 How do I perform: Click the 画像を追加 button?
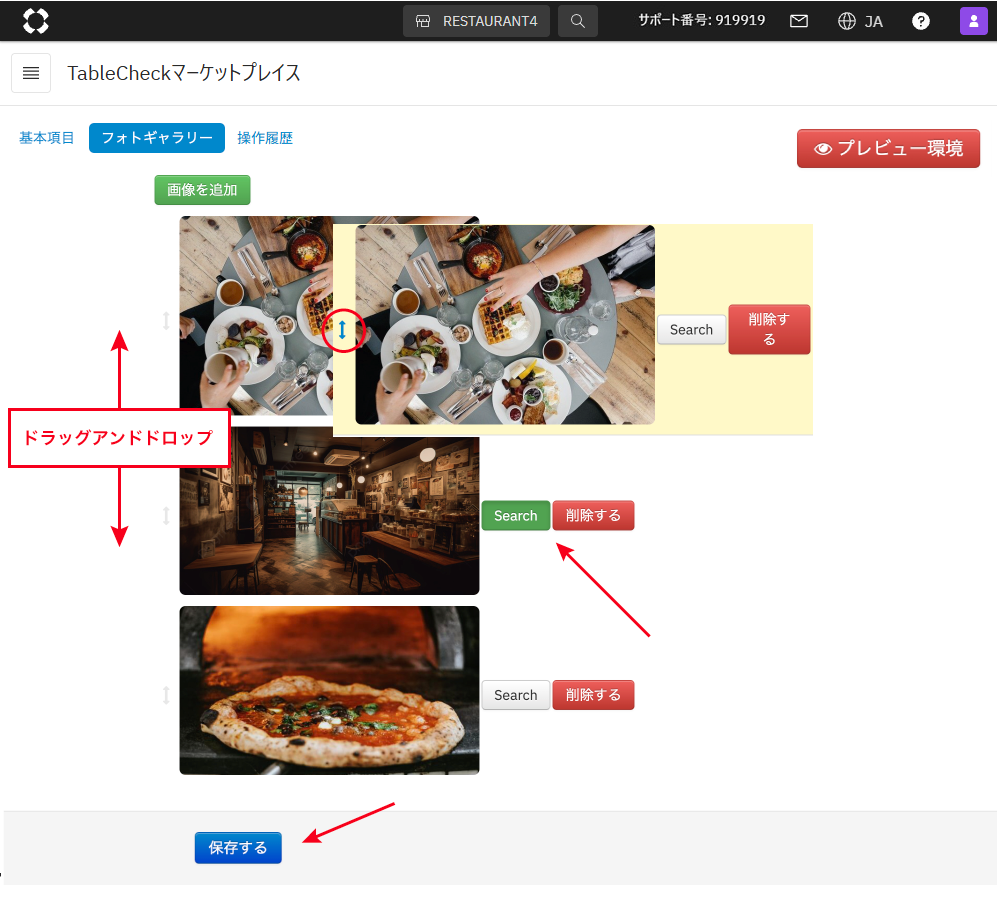click(x=202, y=190)
